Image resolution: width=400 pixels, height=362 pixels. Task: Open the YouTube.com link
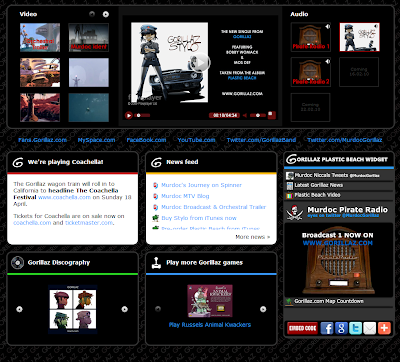196,140
